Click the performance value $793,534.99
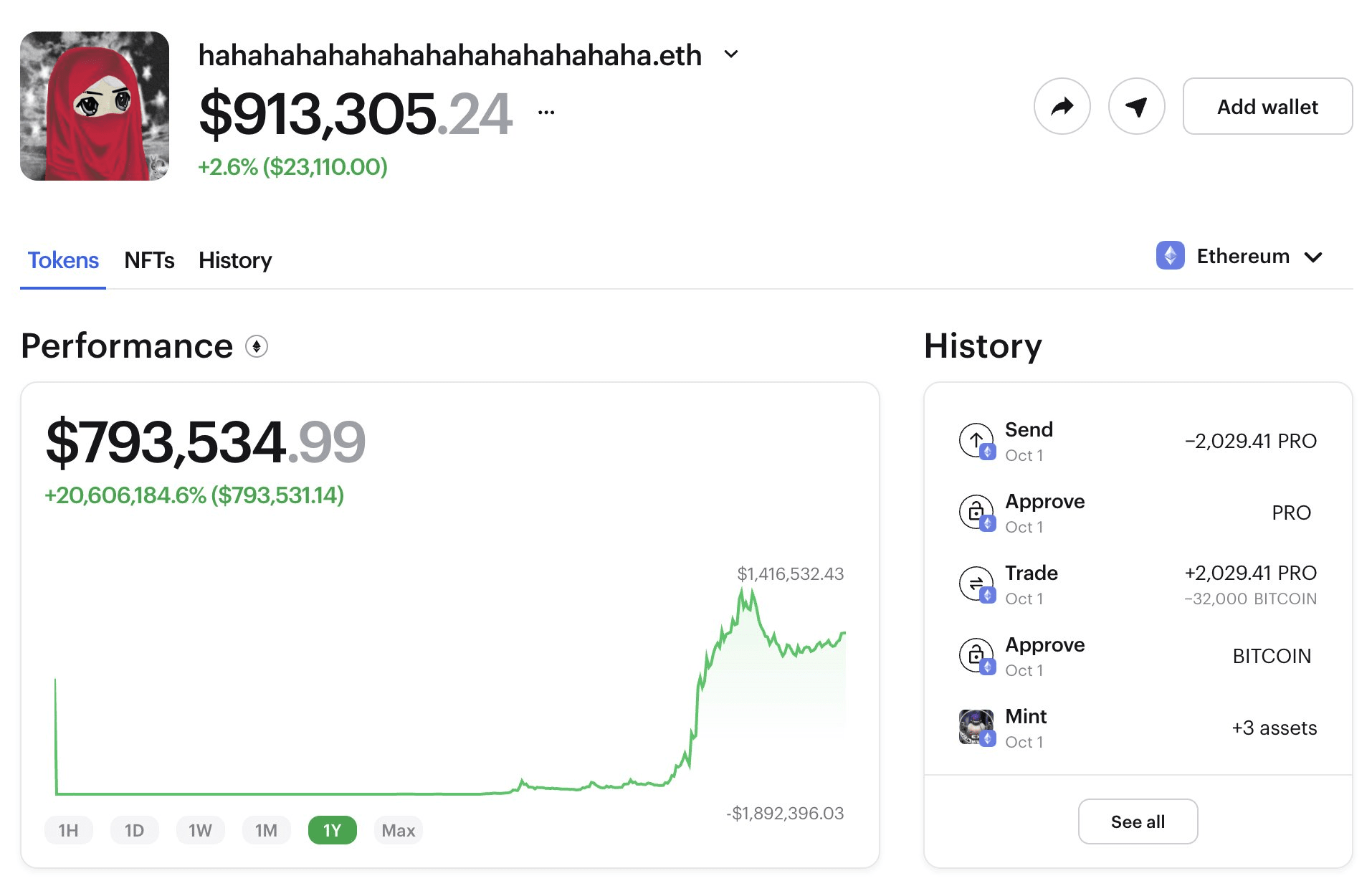The height and width of the screenshot is (886, 1372). [x=206, y=442]
